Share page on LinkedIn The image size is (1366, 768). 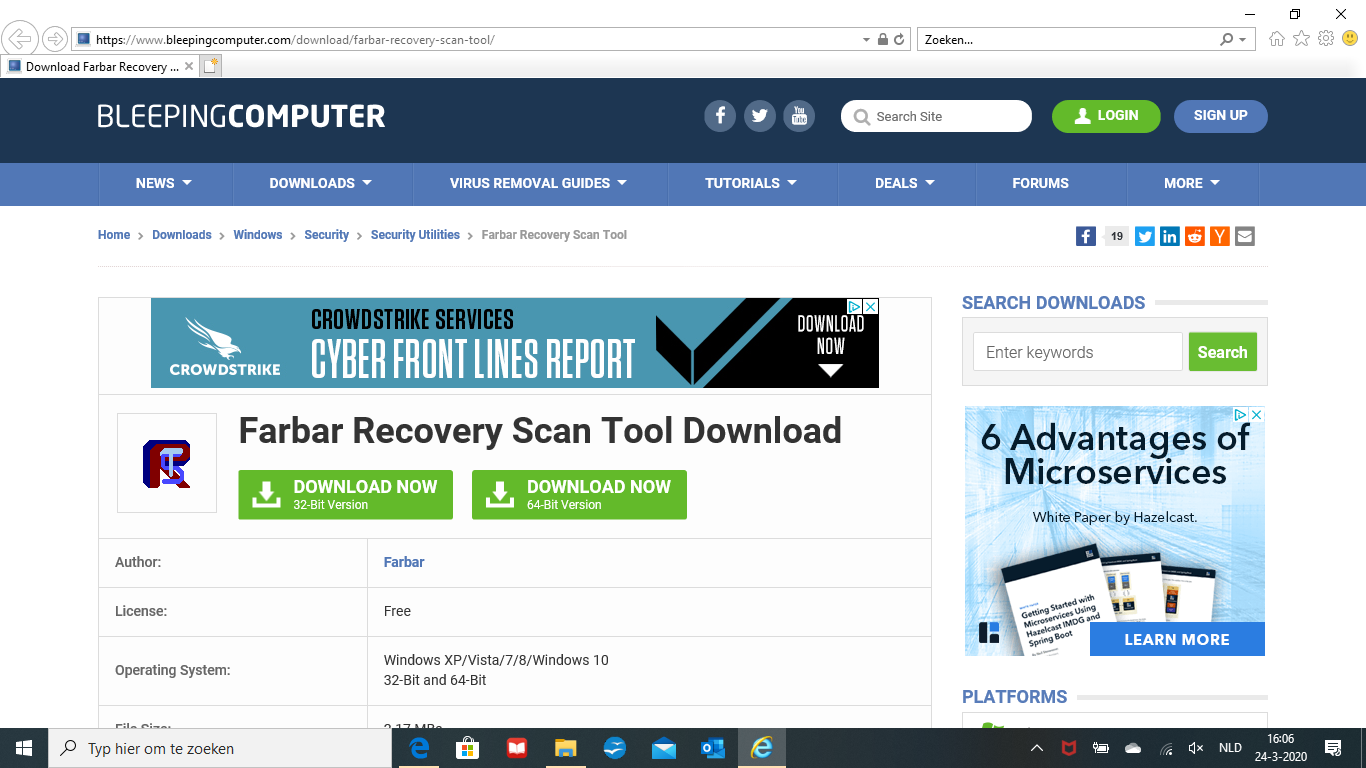pyautogui.click(x=1170, y=236)
